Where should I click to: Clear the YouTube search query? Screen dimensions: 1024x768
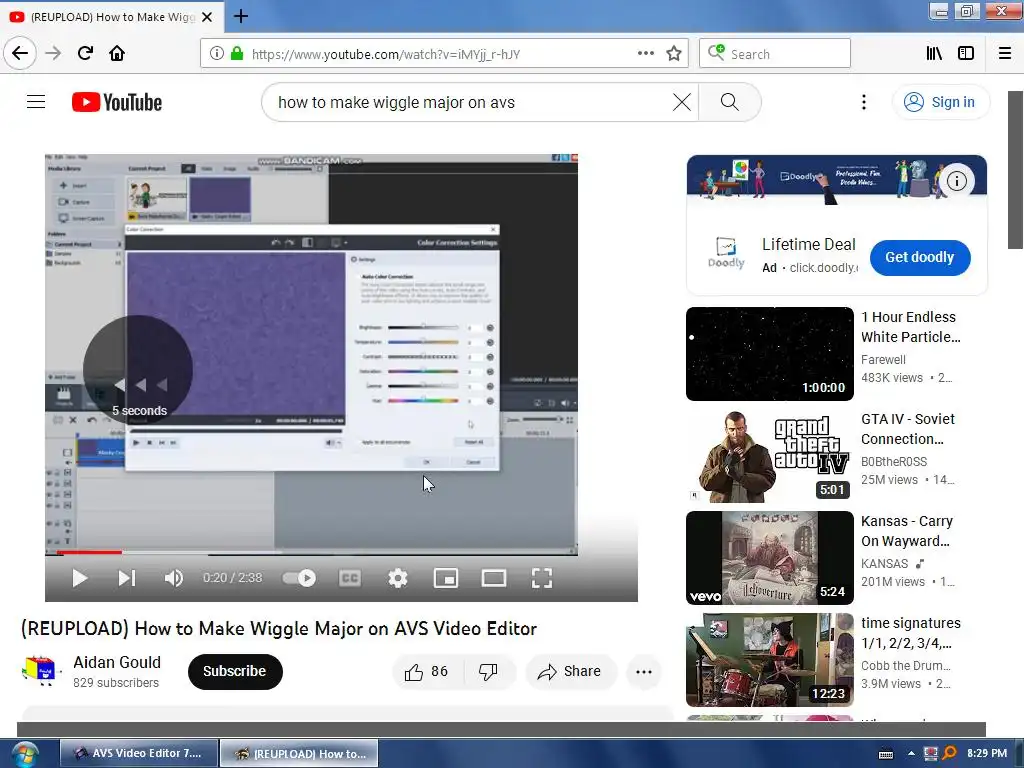pyautogui.click(x=681, y=103)
